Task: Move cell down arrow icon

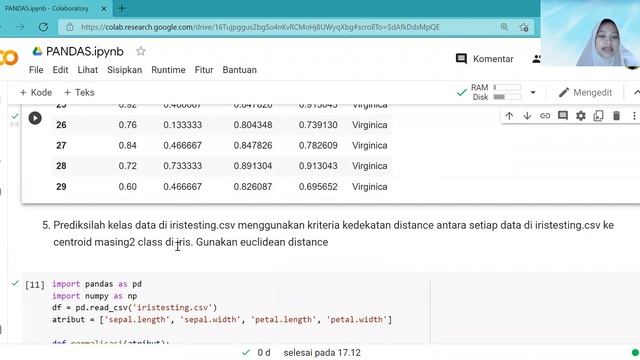Action: (527, 116)
